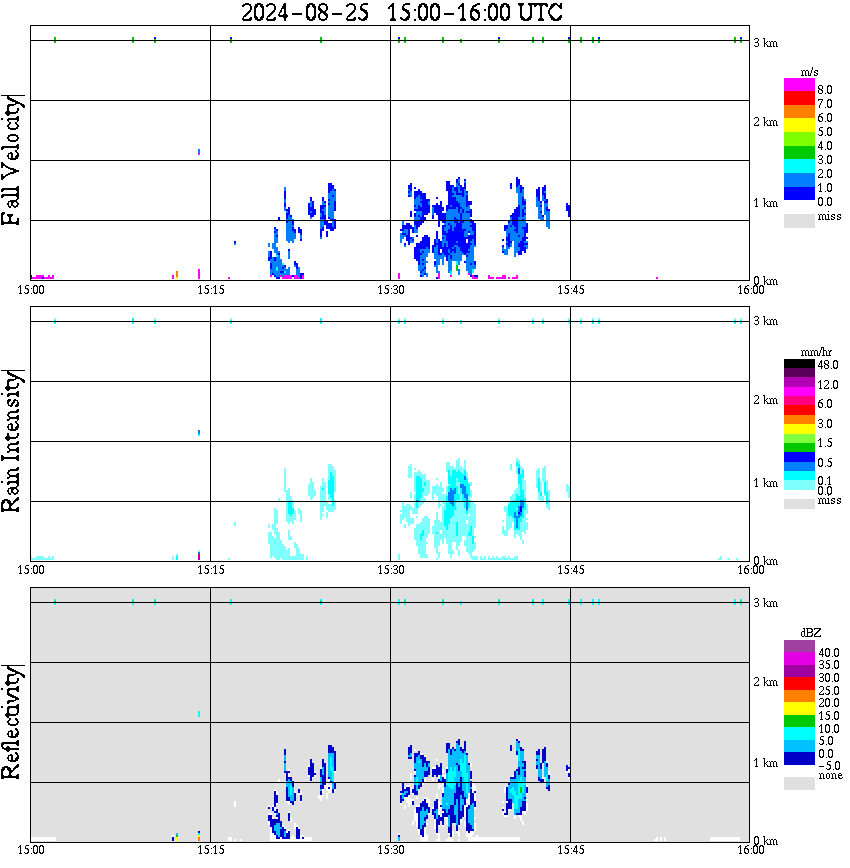Select gray none swatch in dBZ legend

click(799, 783)
